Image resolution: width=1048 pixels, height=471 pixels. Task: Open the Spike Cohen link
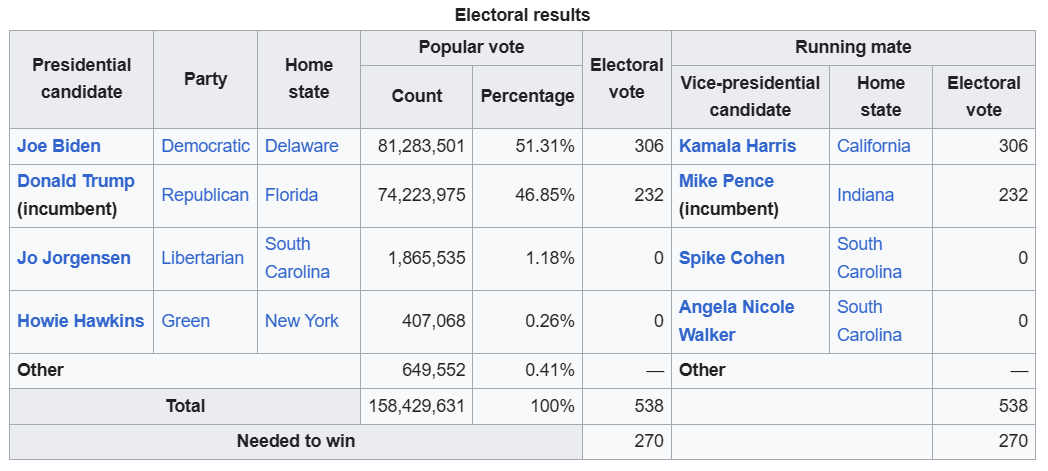(731, 258)
